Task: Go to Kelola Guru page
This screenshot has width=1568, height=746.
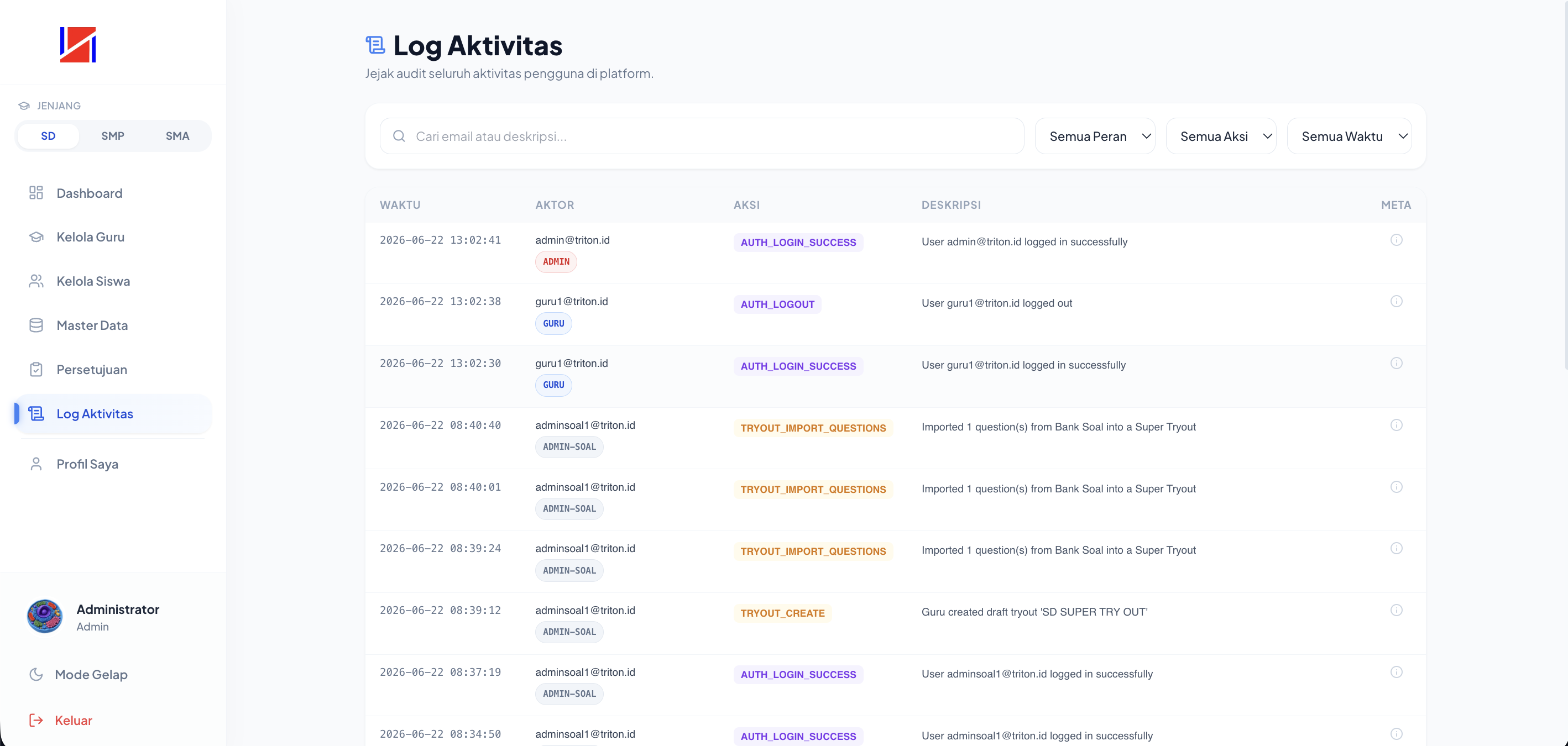Action: 113,237
